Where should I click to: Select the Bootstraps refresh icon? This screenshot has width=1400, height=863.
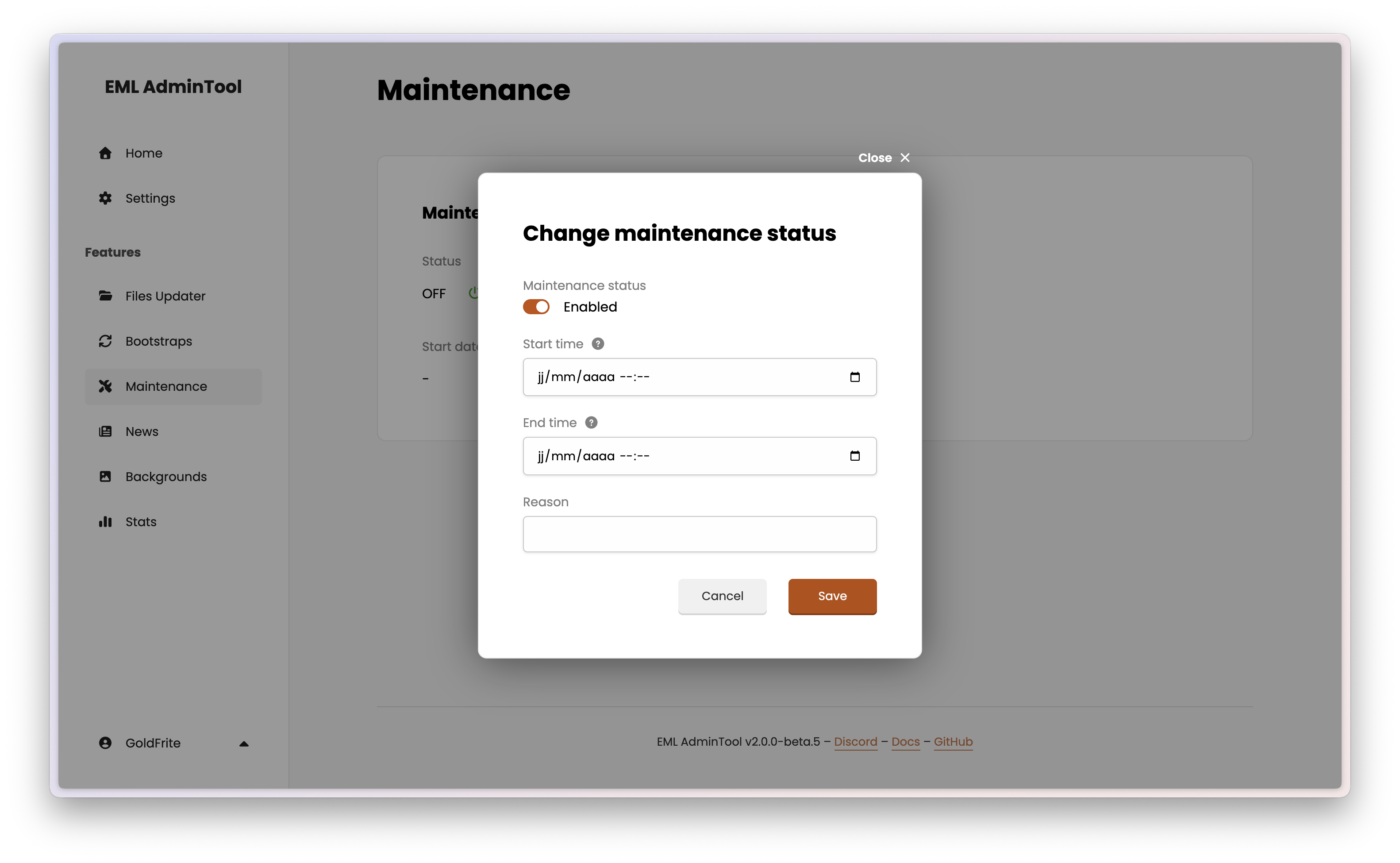click(106, 341)
